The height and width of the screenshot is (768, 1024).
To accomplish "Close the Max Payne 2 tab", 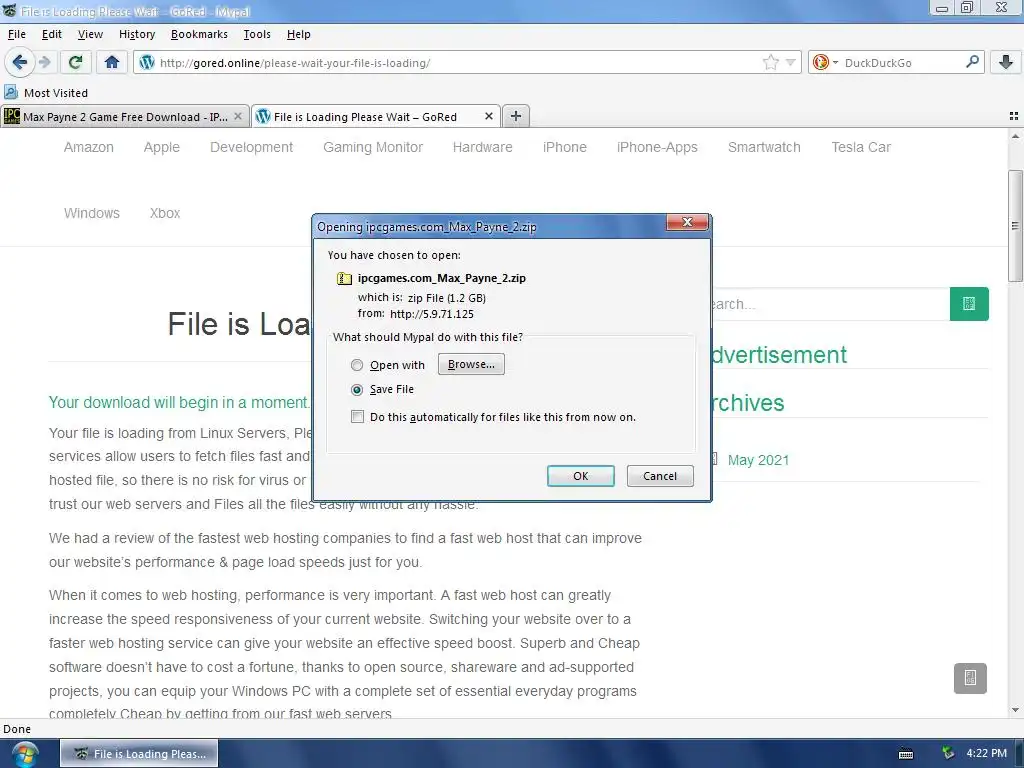I will point(238,116).
